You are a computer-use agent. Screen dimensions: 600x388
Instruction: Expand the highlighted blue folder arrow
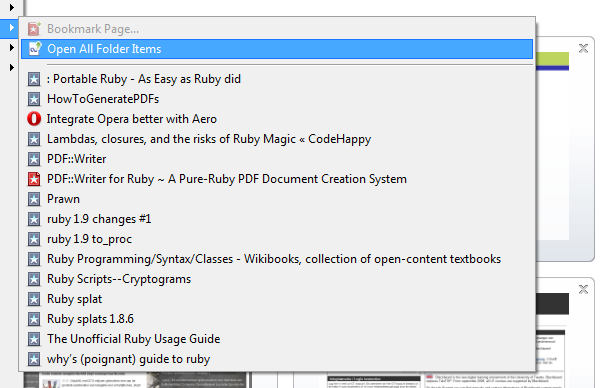click(x=11, y=28)
